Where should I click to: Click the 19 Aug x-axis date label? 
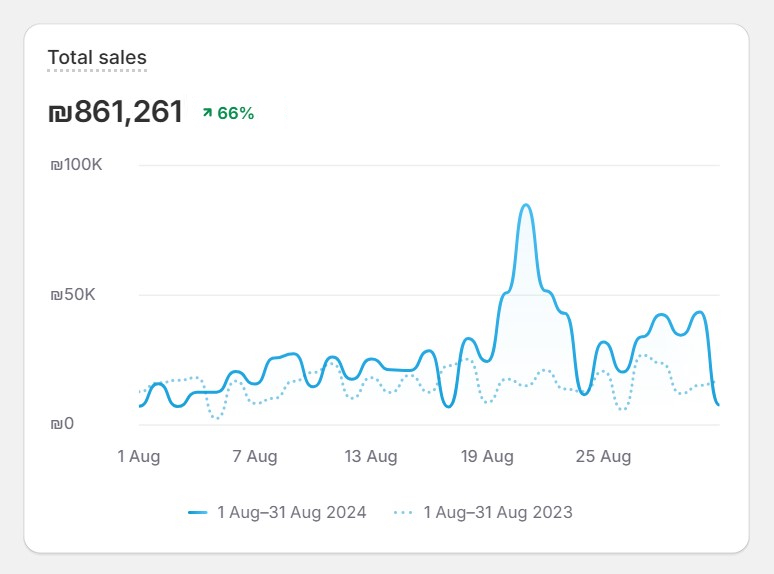click(x=487, y=456)
